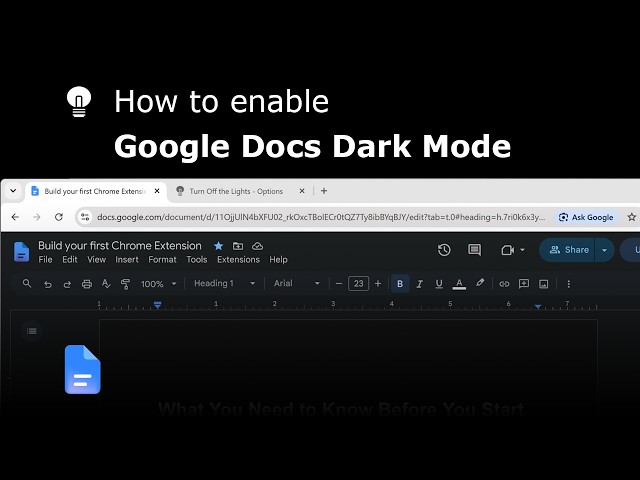This screenshot has height=480, width=640.
Task: Open the More toolbar options menu
Action: click(569, 284)
